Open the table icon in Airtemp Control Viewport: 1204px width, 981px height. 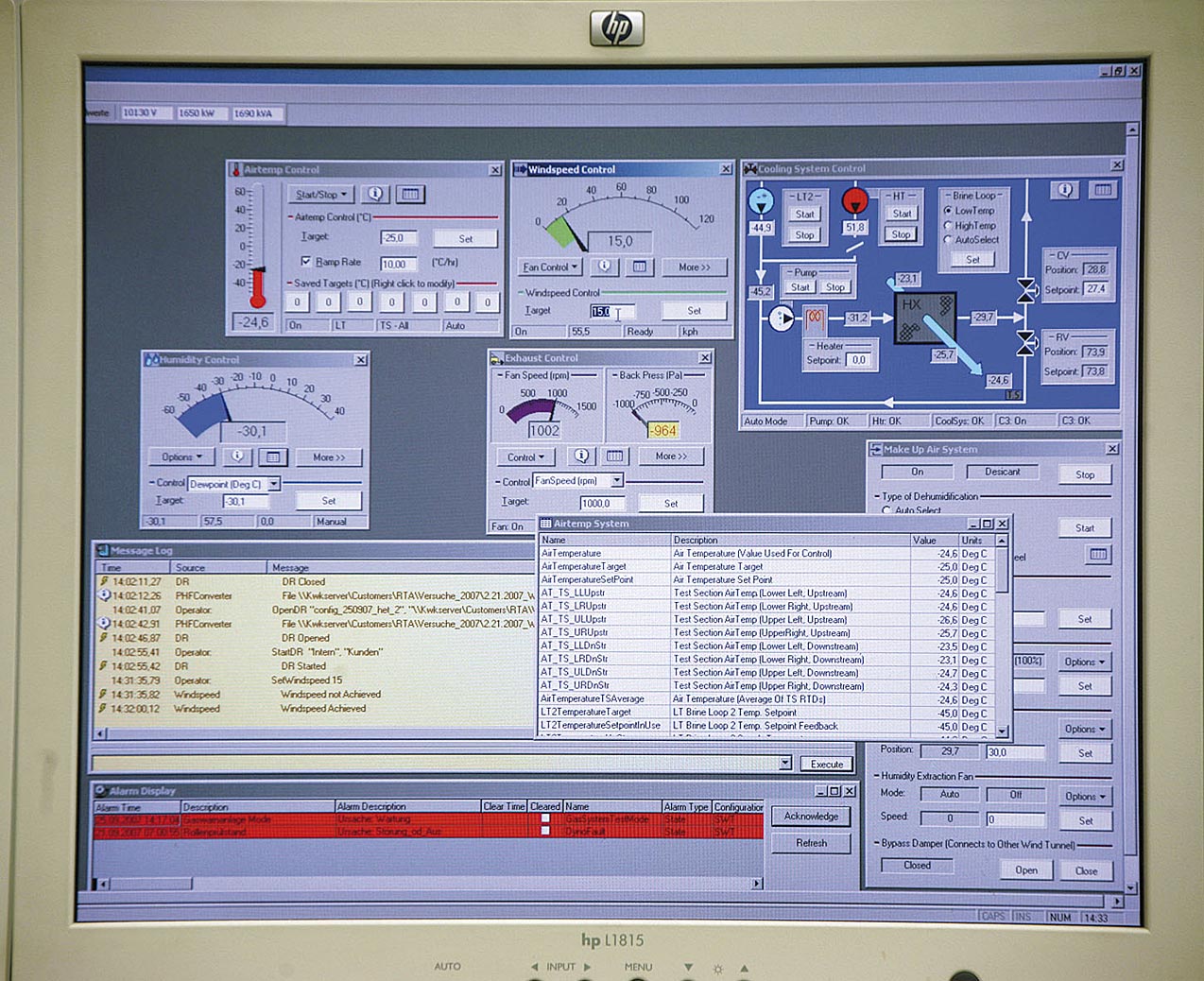click(x=410, y=194)
